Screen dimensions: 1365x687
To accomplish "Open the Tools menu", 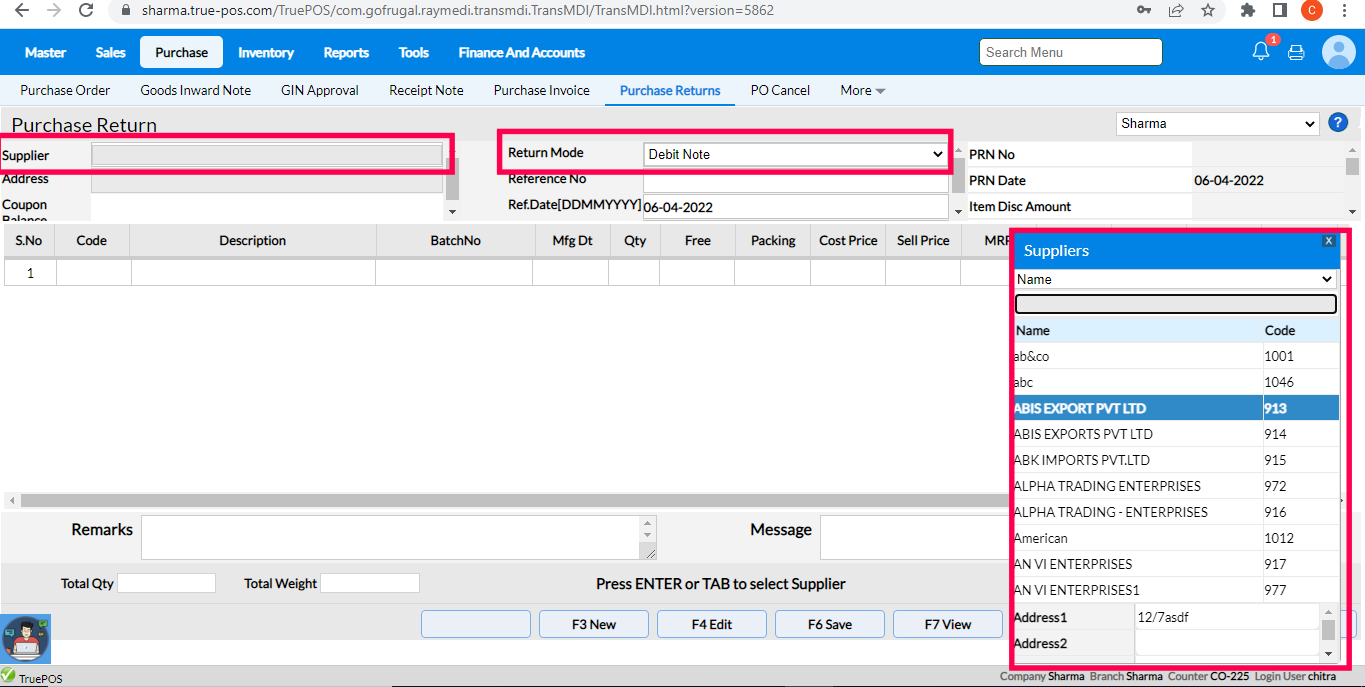I will 413,52.
